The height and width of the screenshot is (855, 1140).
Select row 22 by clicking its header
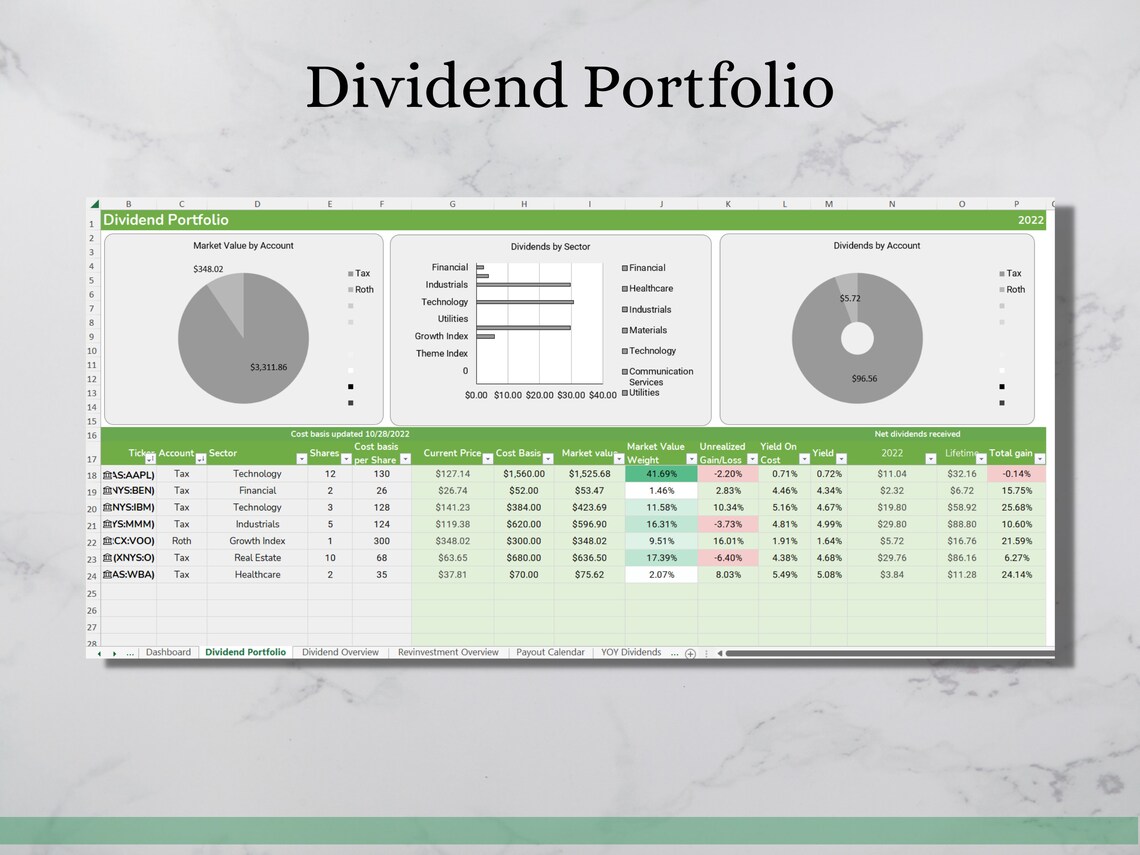[x=91, y=540]
